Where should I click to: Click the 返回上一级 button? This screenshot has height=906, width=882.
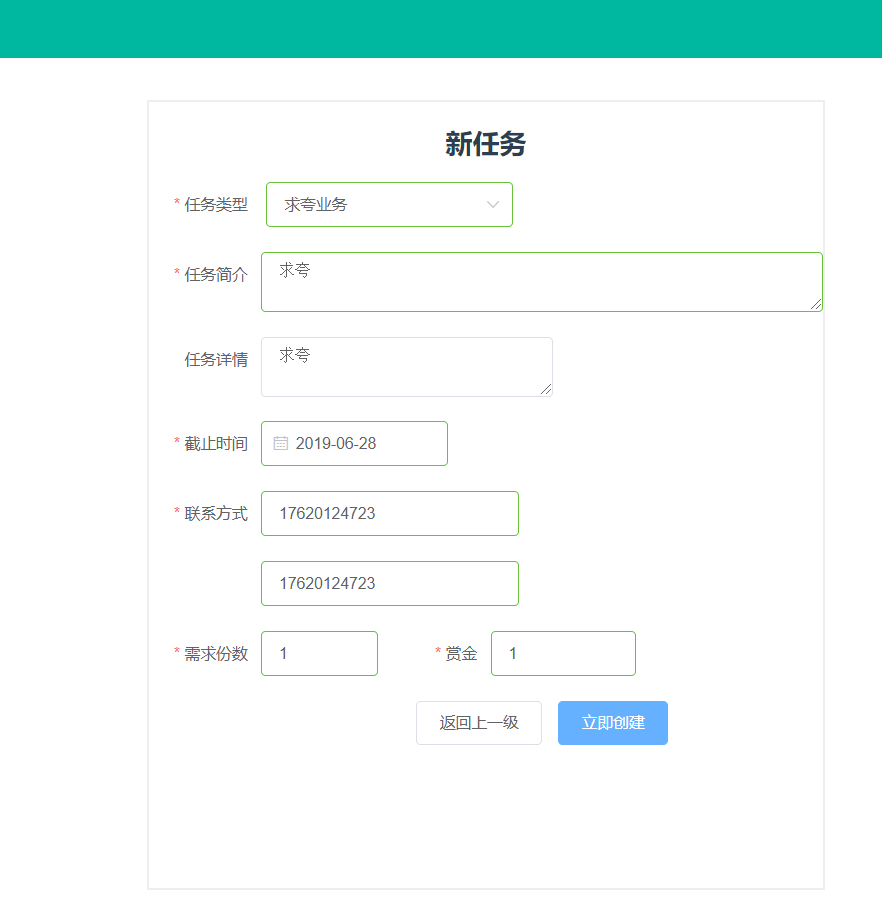pyautogui.click(x=478, y=723)
